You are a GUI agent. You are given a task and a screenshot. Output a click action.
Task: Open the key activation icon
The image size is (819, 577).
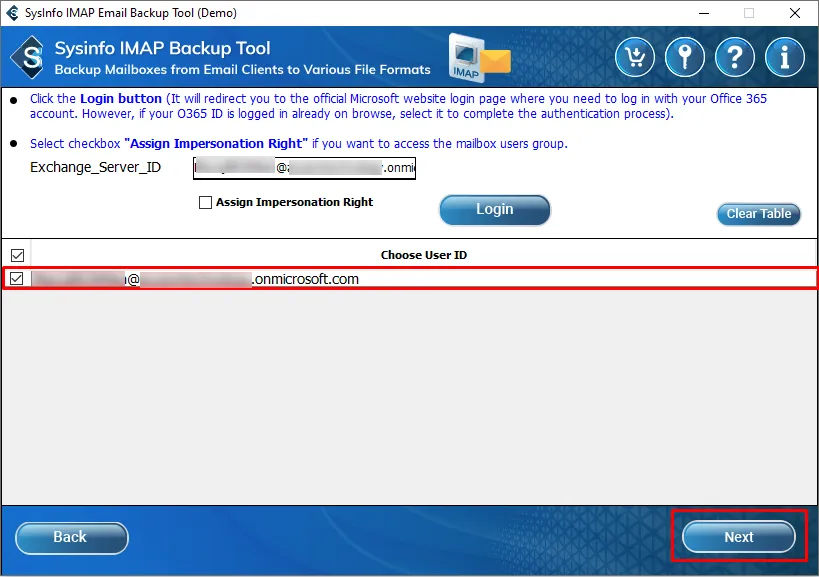[685, 57]
